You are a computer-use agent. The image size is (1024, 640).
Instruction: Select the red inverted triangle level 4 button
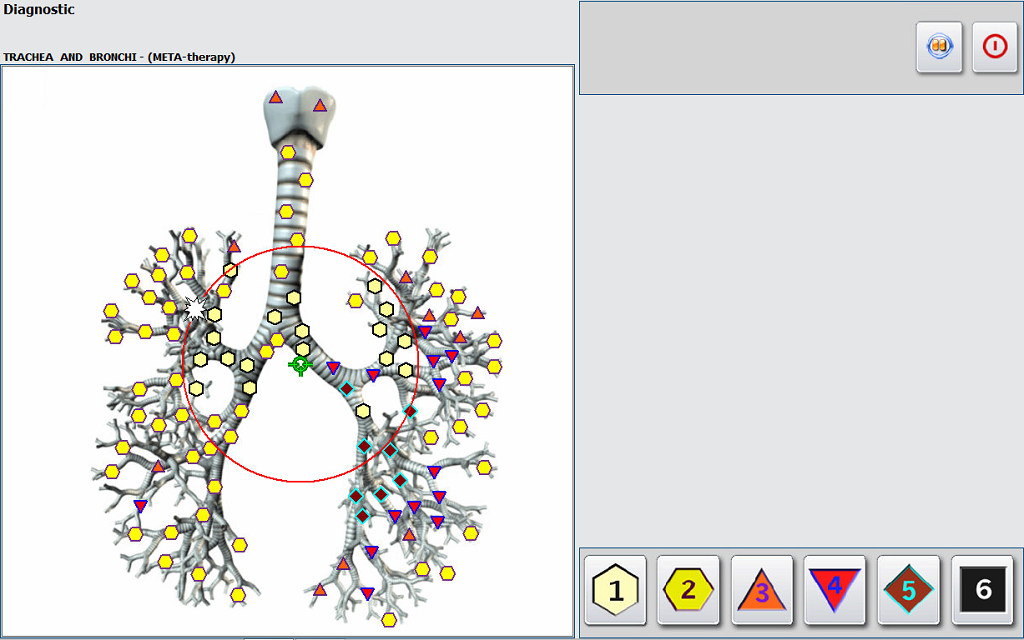click(x=835, y=589)
